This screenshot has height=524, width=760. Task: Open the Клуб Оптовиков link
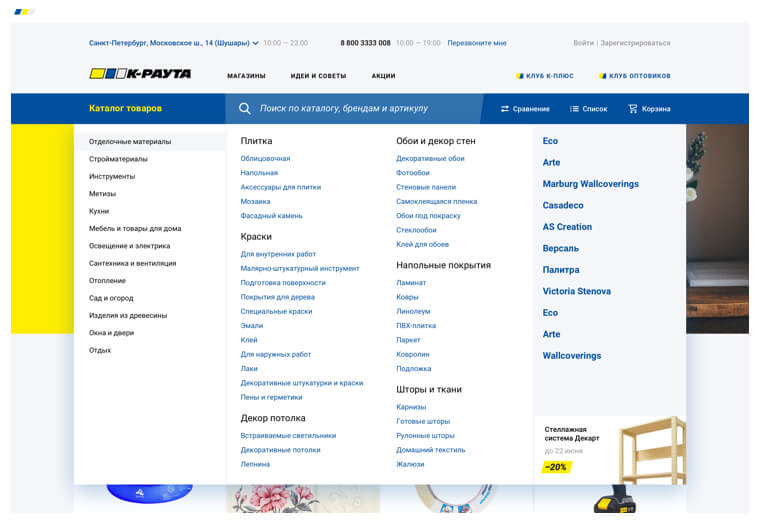click(x=635, y=76)
